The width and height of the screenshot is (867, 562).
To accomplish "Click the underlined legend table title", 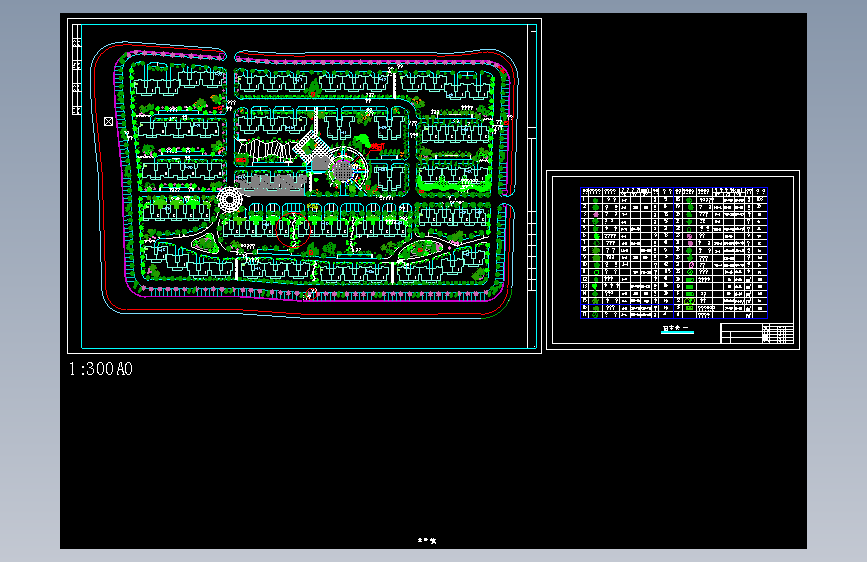I will coord(677,328).
